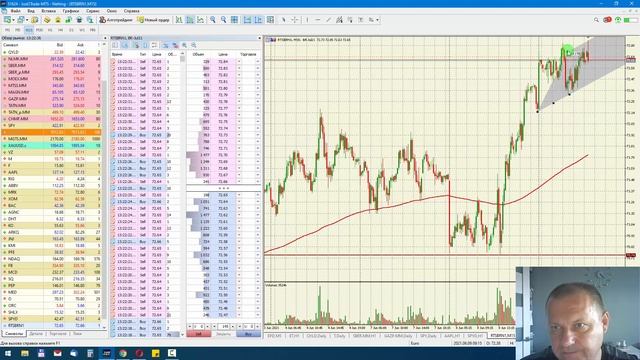Zoom out on the chart
The width and height of the screenshot is (640, 360).
tap(223, 20)
